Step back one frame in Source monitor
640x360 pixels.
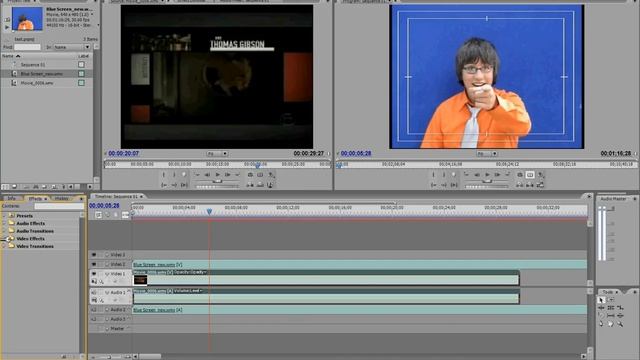(x=207, y=175)
